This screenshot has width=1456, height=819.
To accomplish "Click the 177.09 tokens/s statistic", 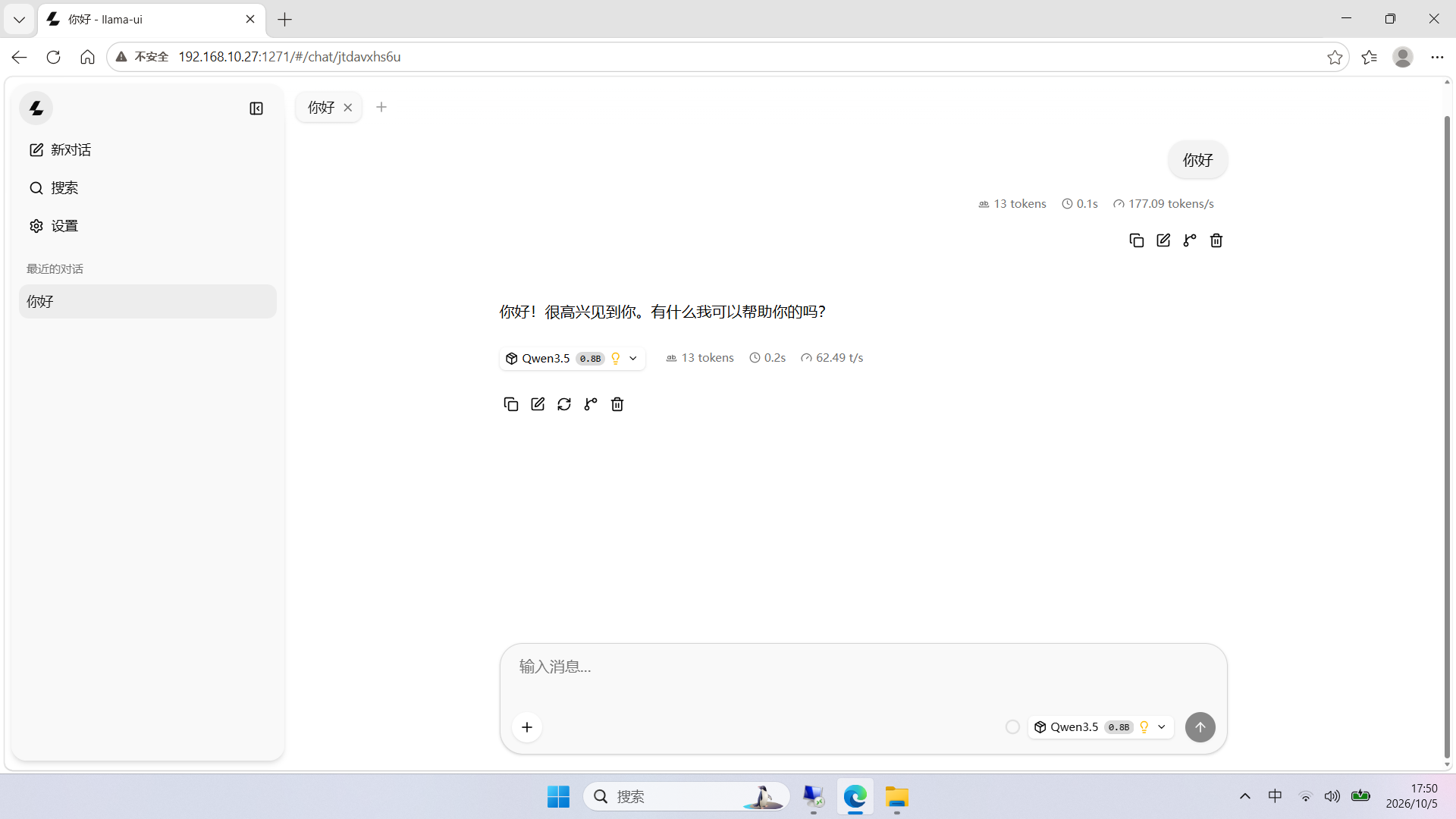I will click(1163, 204).
